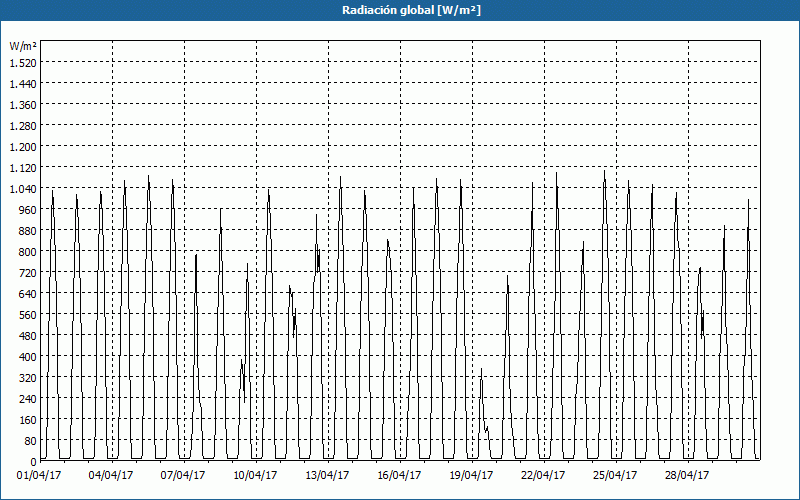
Task: Select the 1.120 y-axis value
Action: click(x=23, y=167)
